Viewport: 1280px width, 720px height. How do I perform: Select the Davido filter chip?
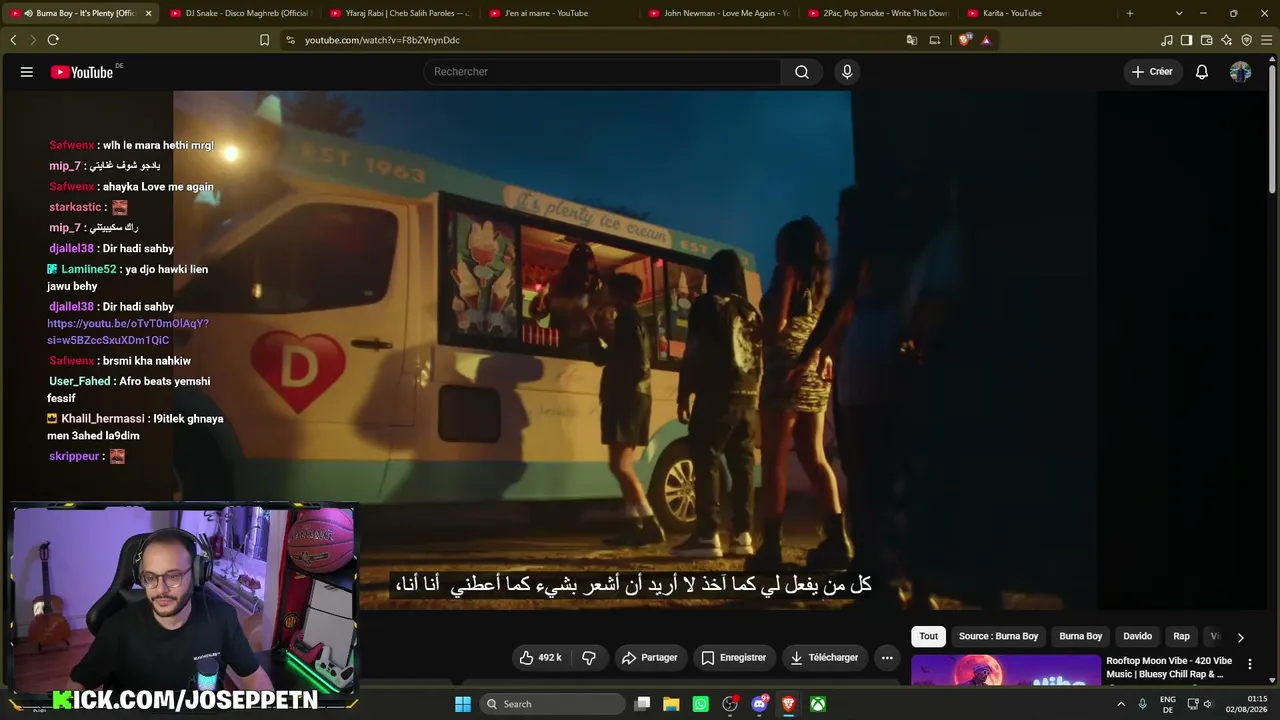(1137, 636)
